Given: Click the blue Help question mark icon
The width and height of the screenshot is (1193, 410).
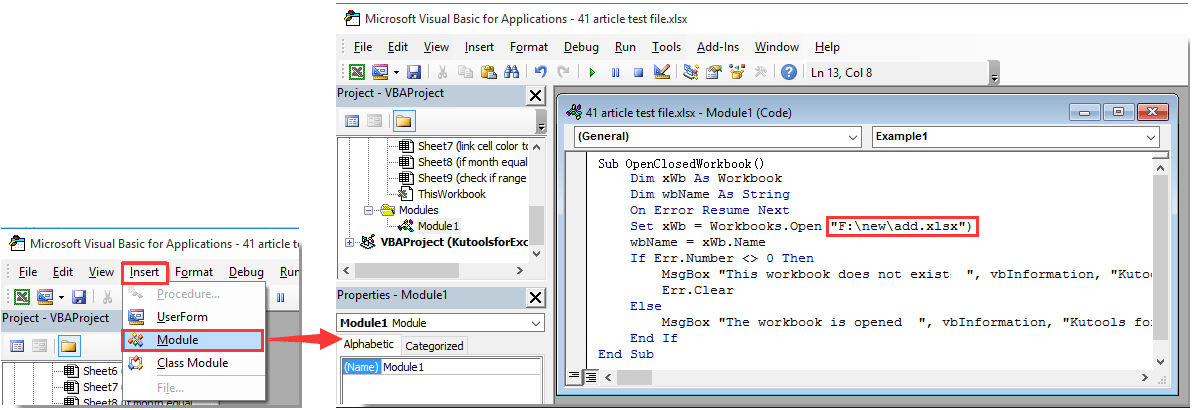Looking at the screenshot, I should (x=789, y=72).
